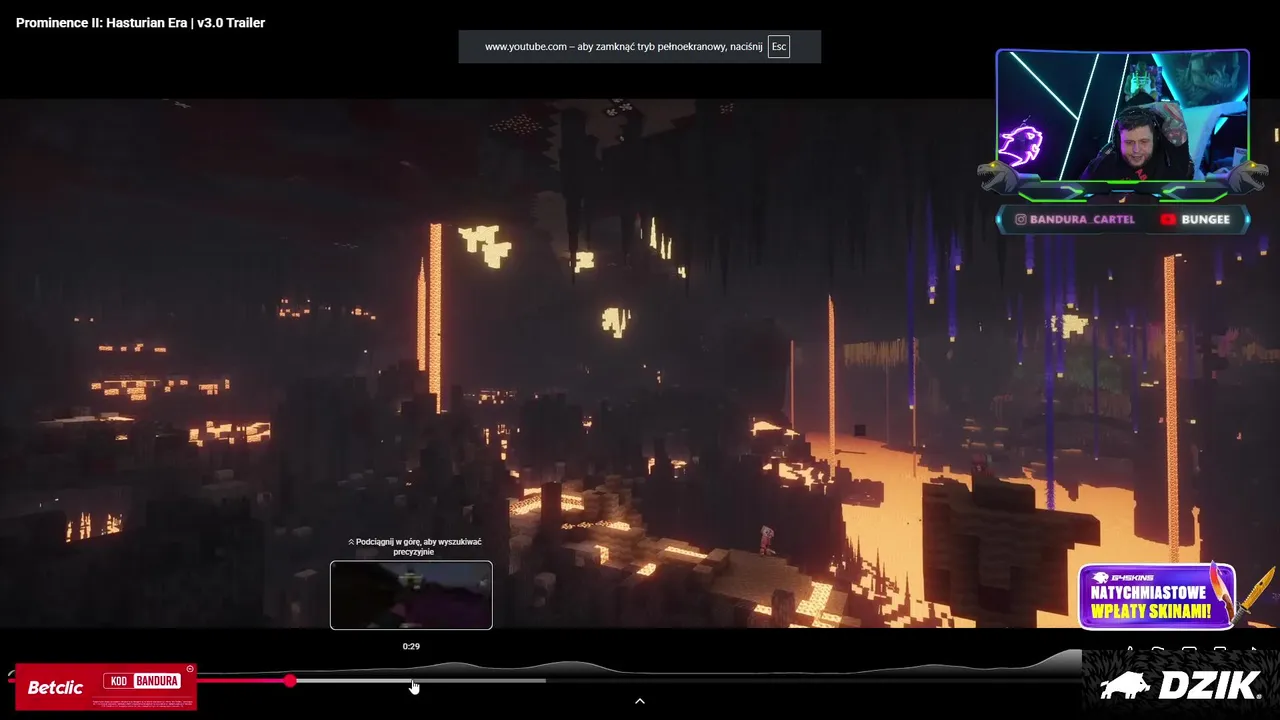Click the BANDURA_CARTEL handle text
The width and height of the screenshot is (1280, 720).
tap(1082, 219)
